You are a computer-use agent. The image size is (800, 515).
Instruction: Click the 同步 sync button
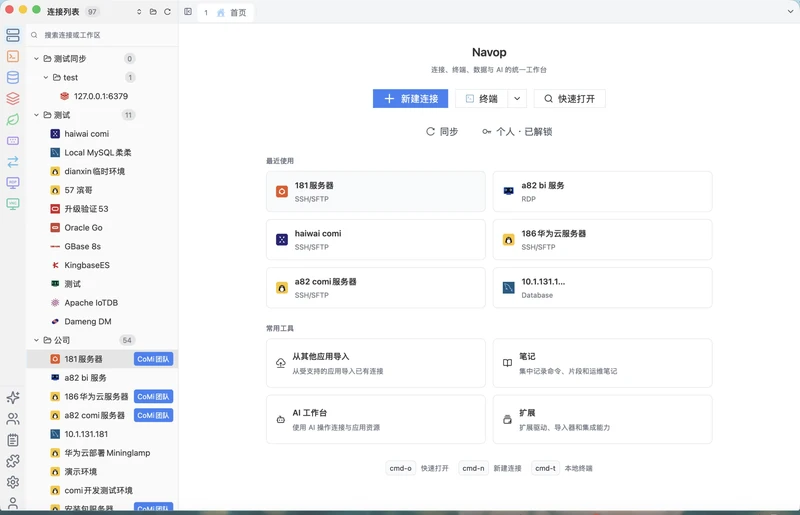click(x=442, y=132)
